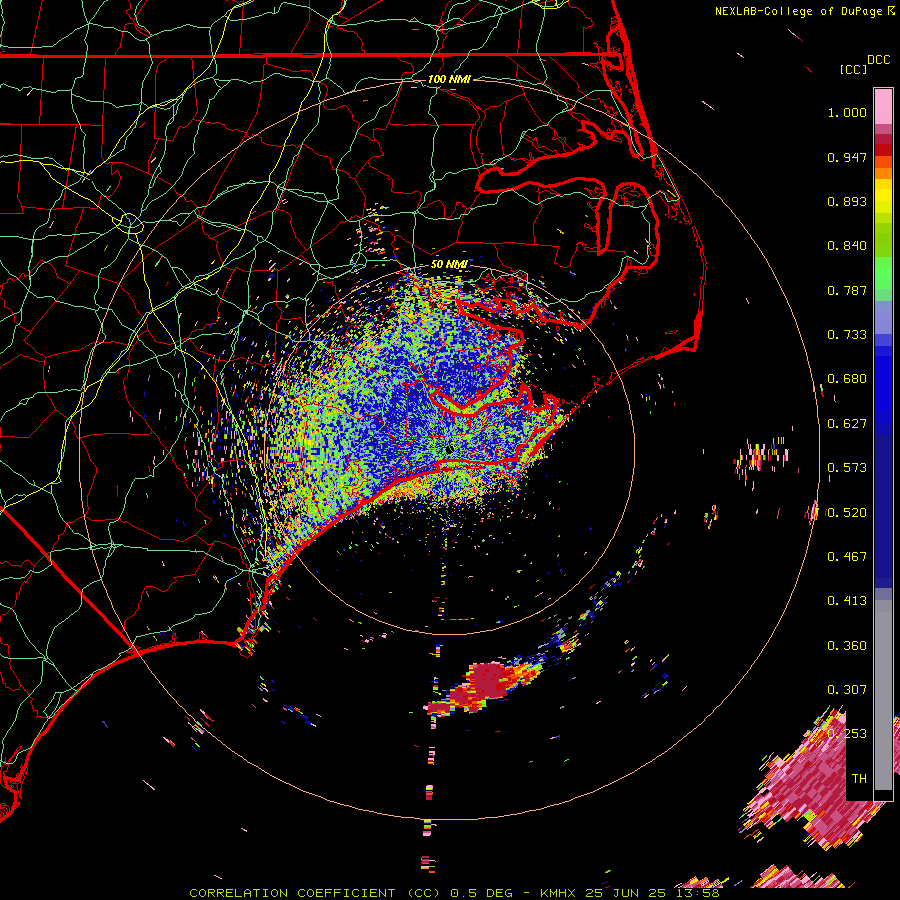Click the [CC] label above the color scale
900x900 pixels.
point(853,69)
